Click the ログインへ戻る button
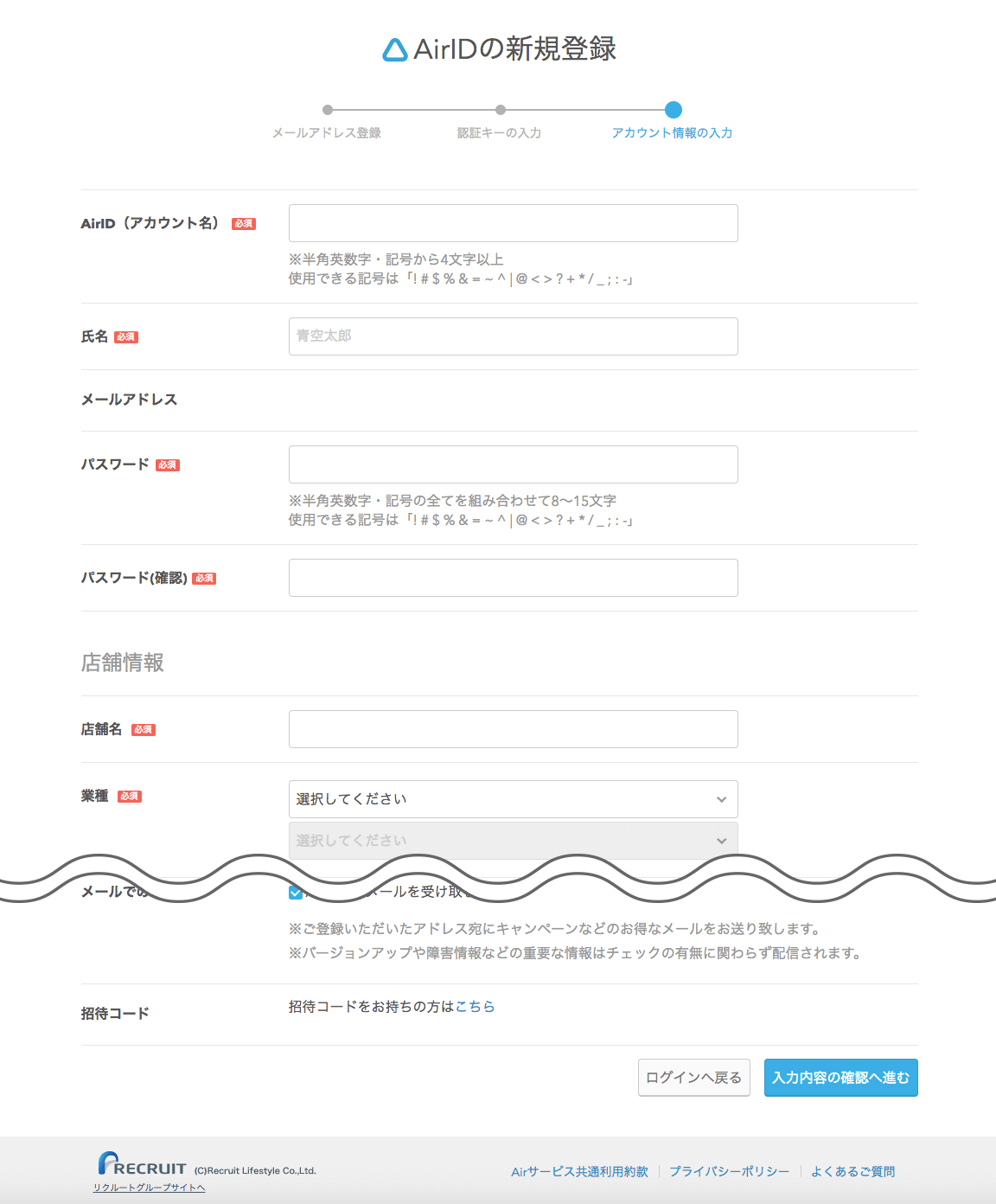The height and width of the screenshot is (1204, 996). coord(694,1078)
